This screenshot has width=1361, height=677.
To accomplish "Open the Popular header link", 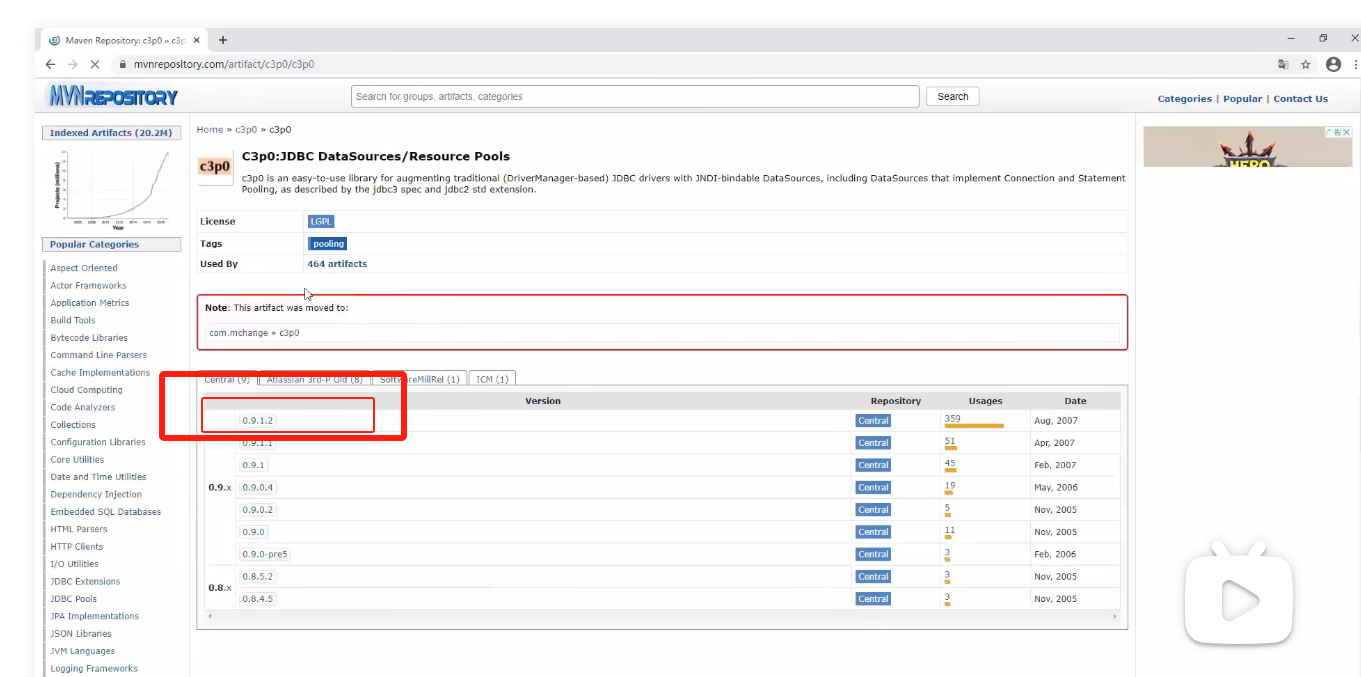I will [1242, 99].
